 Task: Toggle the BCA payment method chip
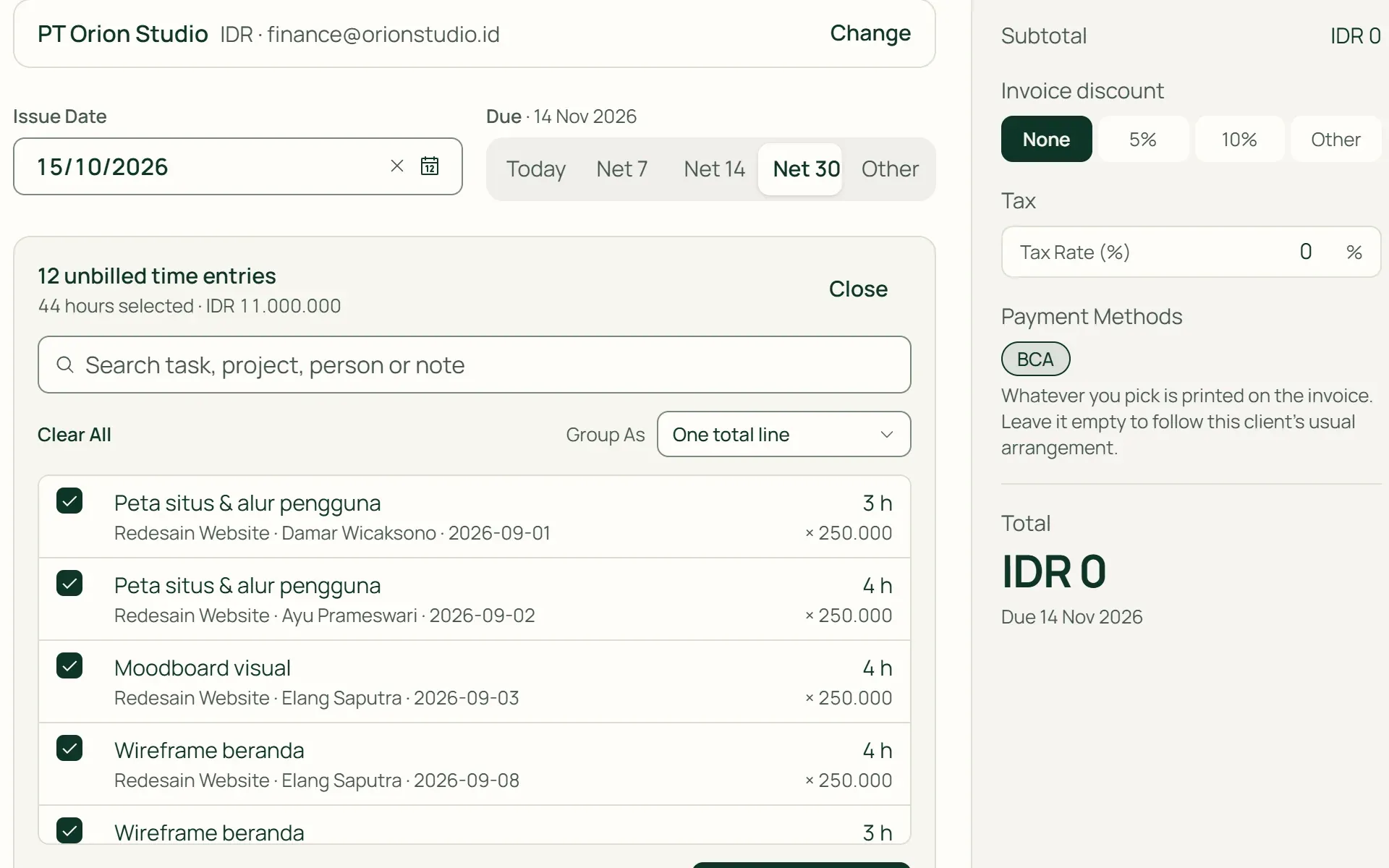[x=1035, y=359]
